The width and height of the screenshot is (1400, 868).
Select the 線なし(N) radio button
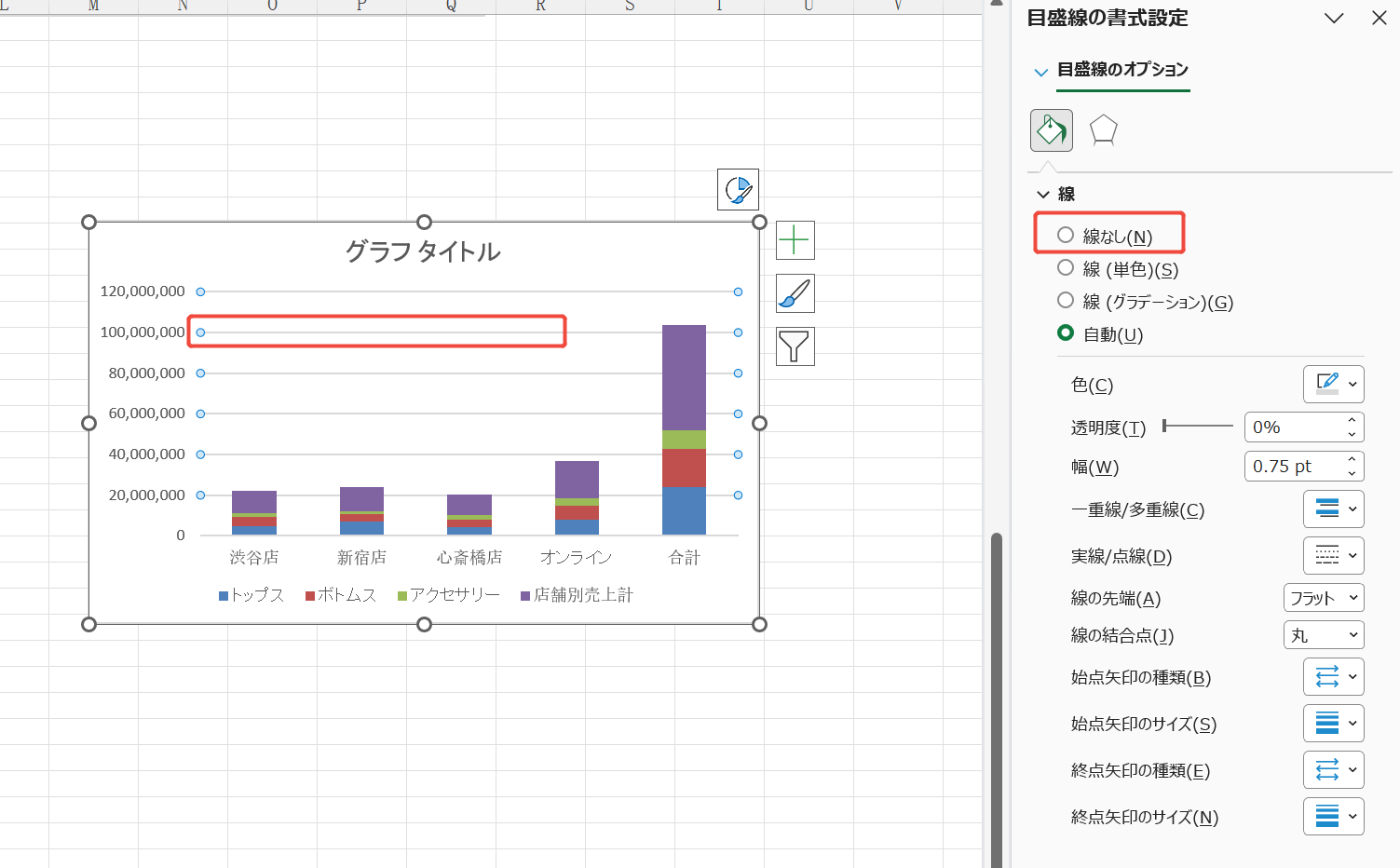1066,235
